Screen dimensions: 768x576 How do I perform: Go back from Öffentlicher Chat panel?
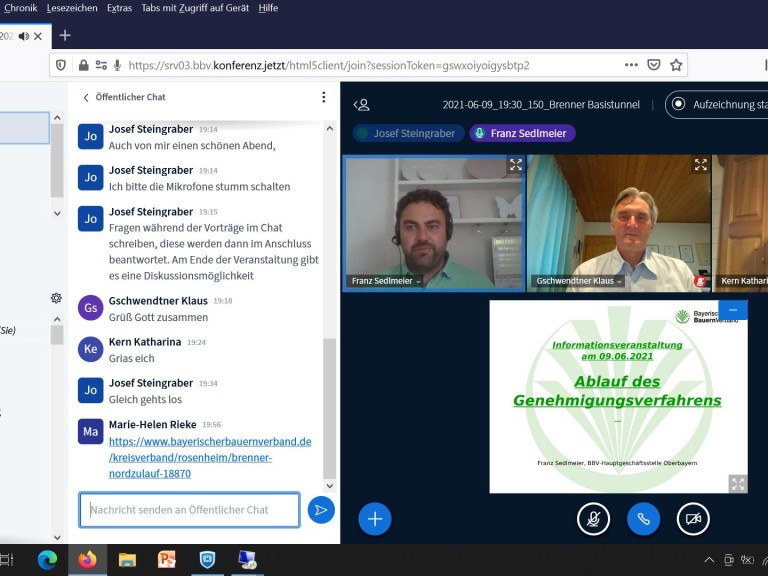[86, 97]
